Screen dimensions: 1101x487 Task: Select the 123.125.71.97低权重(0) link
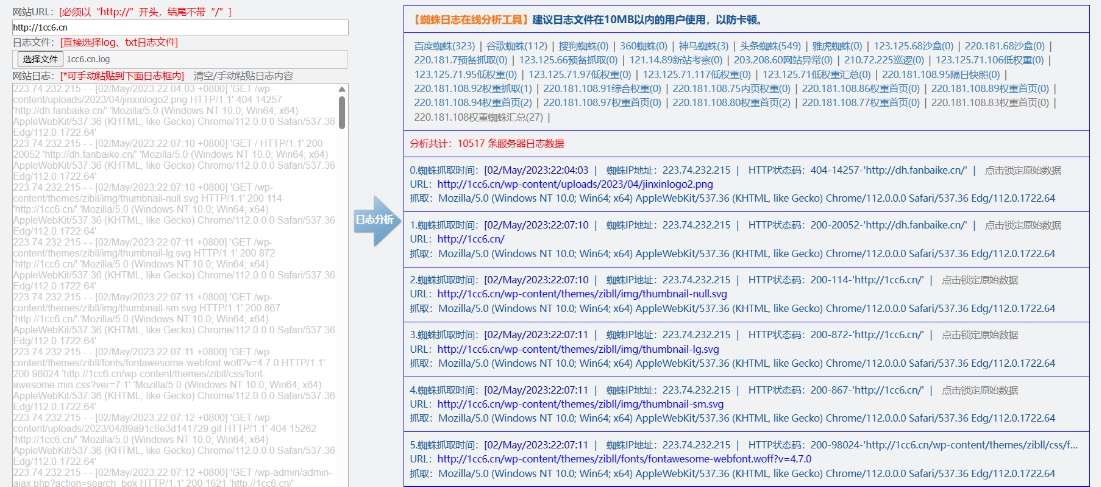(x=580, y=74)
